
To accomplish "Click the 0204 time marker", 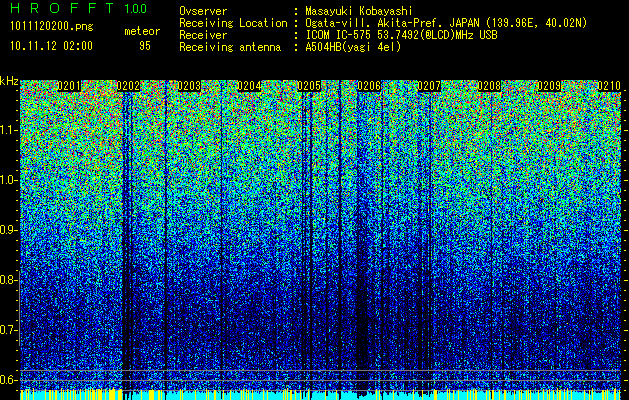I will pos(249,86).
